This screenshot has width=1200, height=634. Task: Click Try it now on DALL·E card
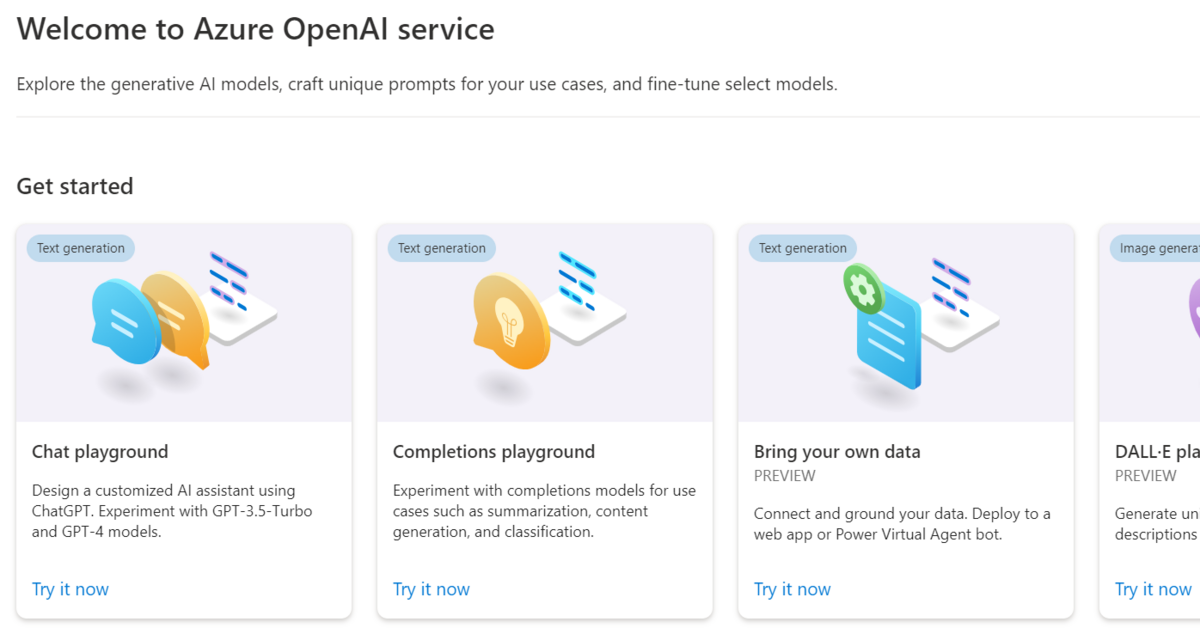coord(1153,589)
